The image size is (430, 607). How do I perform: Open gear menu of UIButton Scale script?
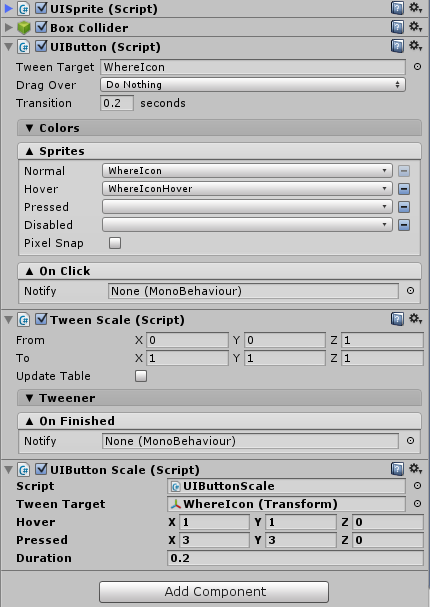416,469
